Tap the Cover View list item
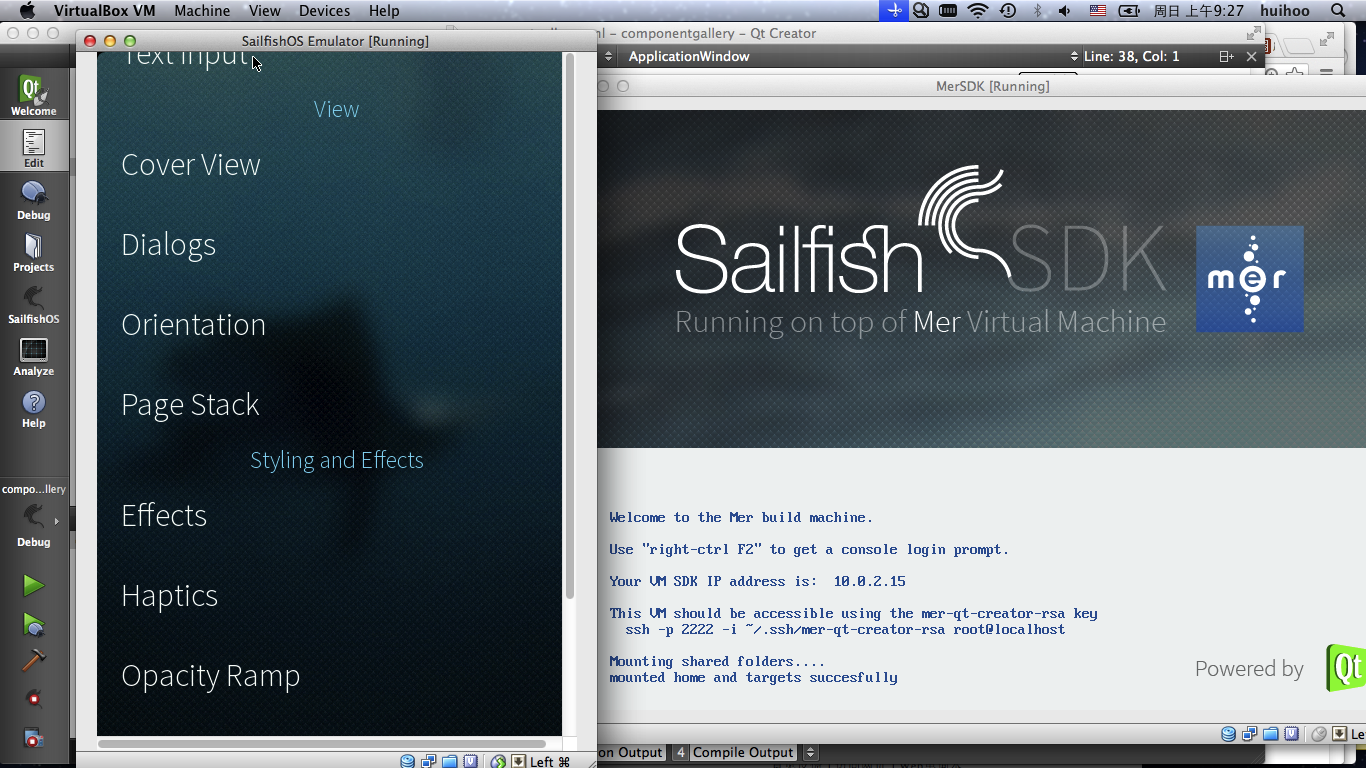This screenshot has height=768, width=1366. 191,165
